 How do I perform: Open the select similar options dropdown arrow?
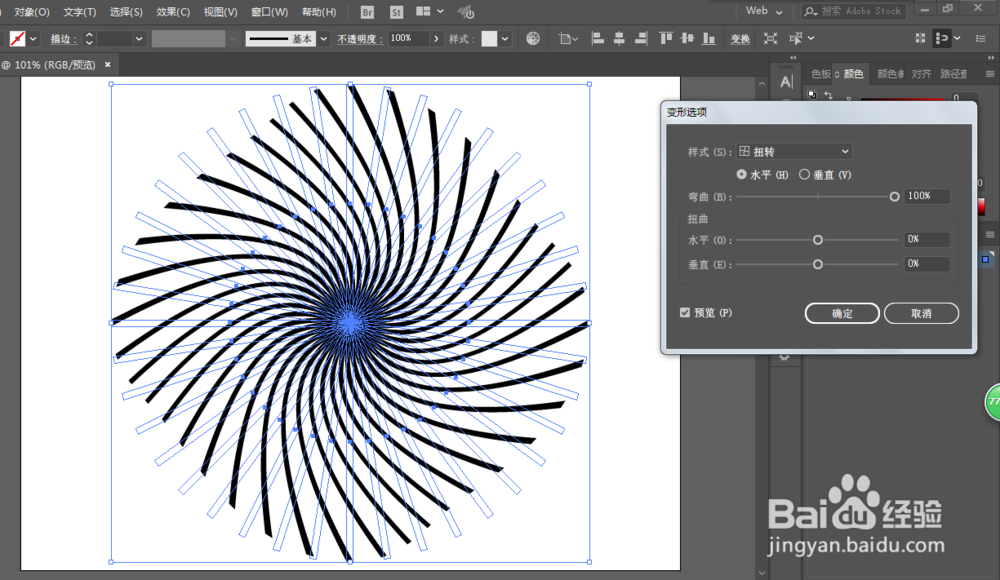(x=811, y=38)
